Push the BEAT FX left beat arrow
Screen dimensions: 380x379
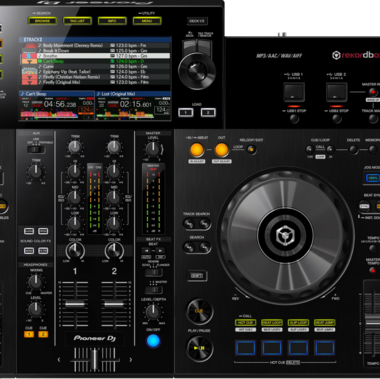click(146, 250)
